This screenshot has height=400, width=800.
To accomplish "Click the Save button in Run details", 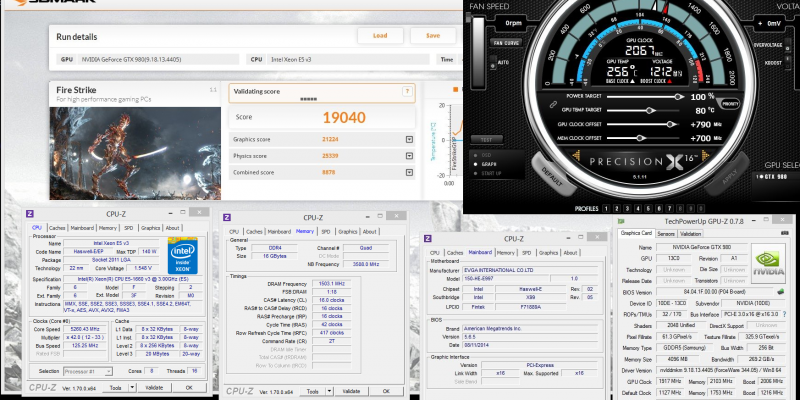I will click(433, 36).
